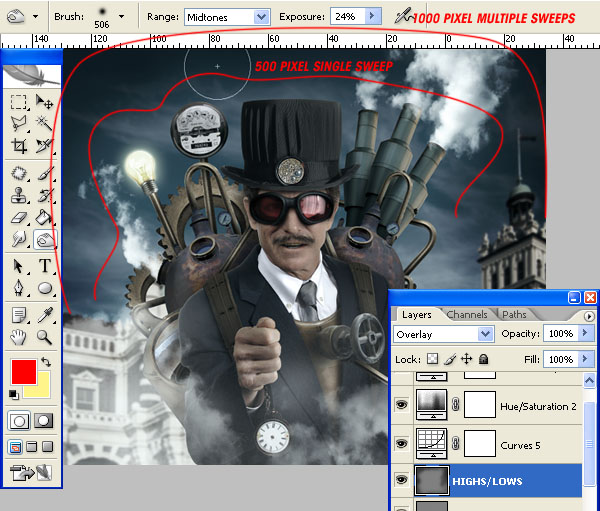
Task: Select the Hand tool
Action: click(18, 337)
